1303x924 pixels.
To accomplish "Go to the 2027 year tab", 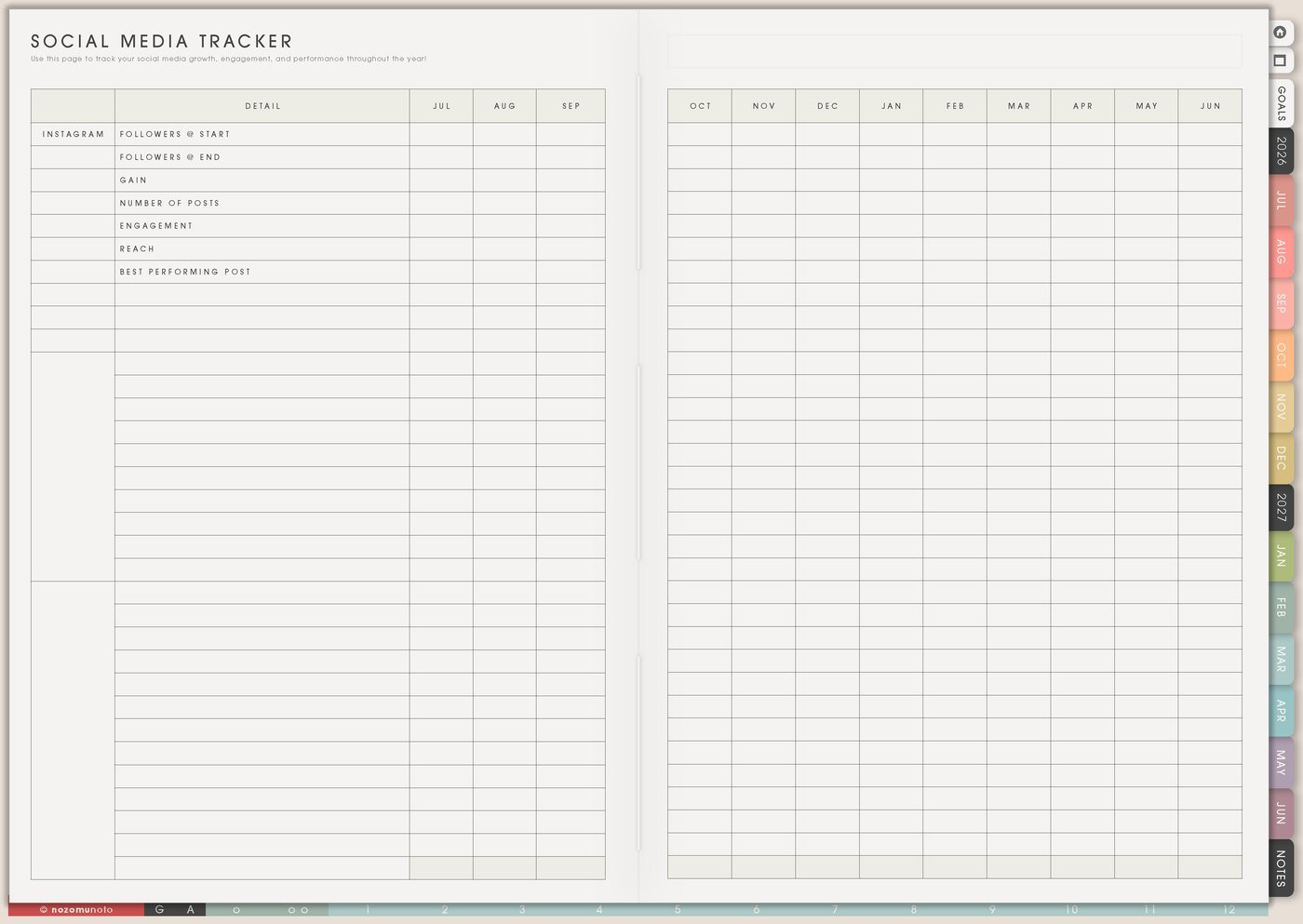I will tap(1281, 508).
